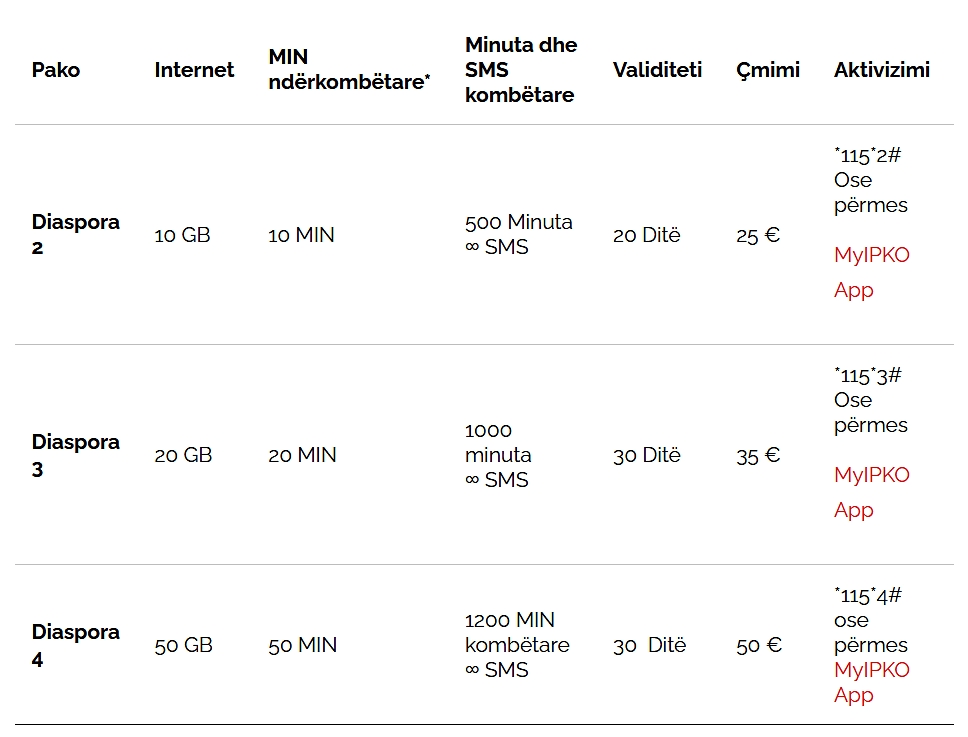The width and height of the screenshot is (968, 737).
Task: Click the Diaspora 3 package name
Action: [x=75, y=454]
